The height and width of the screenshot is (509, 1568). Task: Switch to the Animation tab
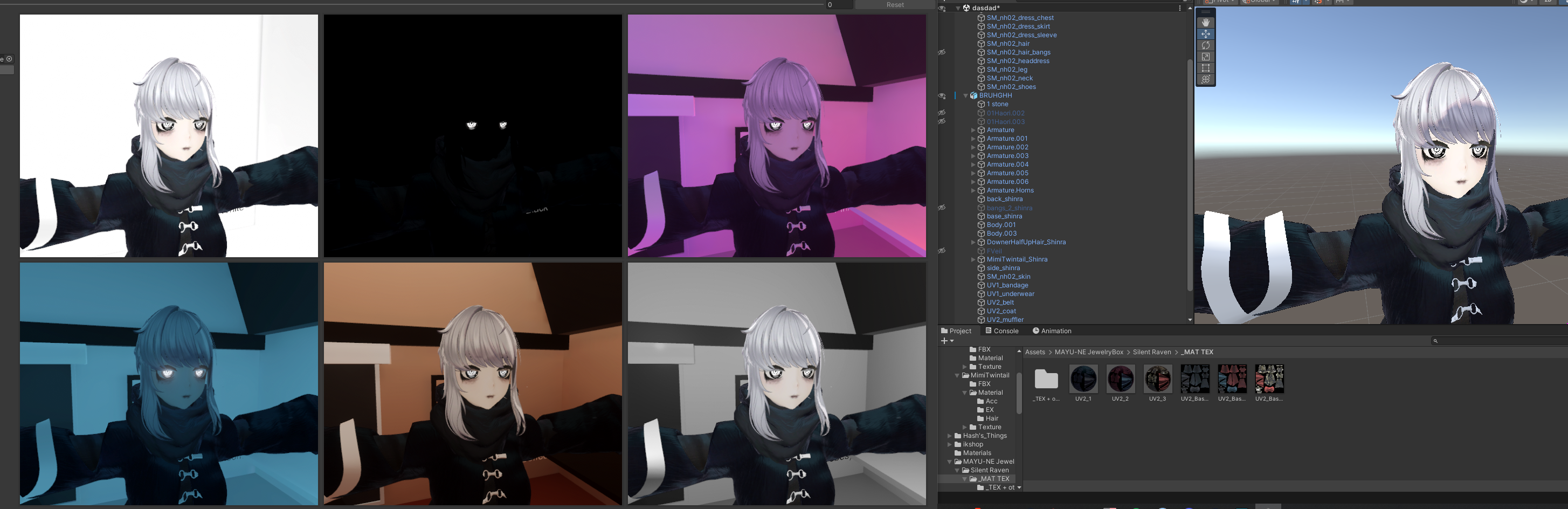point(1052,331)
